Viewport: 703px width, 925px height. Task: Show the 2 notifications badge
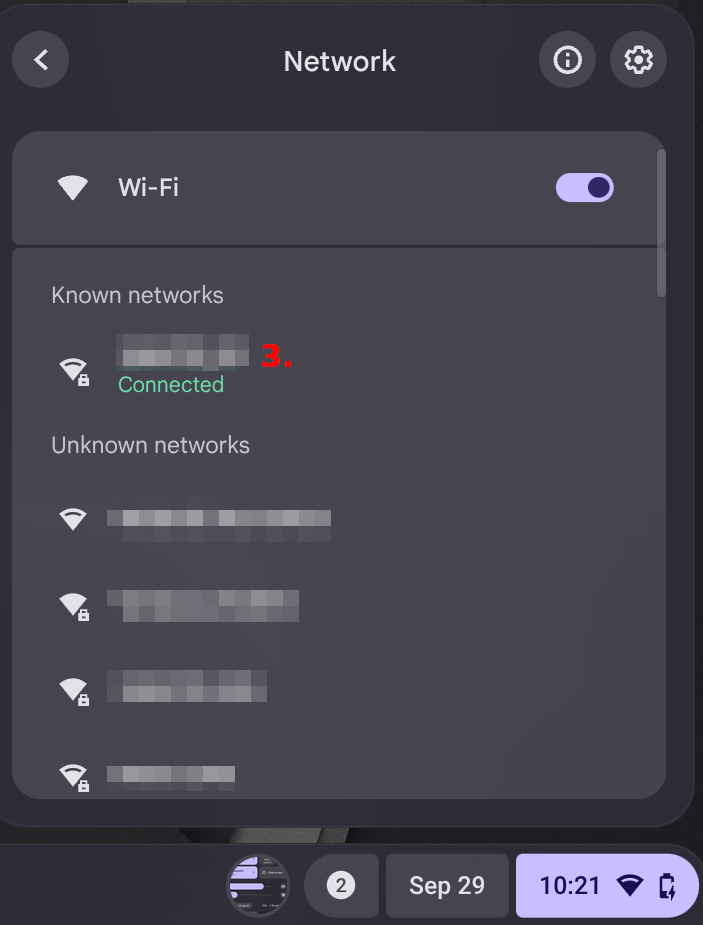point(341,885)
